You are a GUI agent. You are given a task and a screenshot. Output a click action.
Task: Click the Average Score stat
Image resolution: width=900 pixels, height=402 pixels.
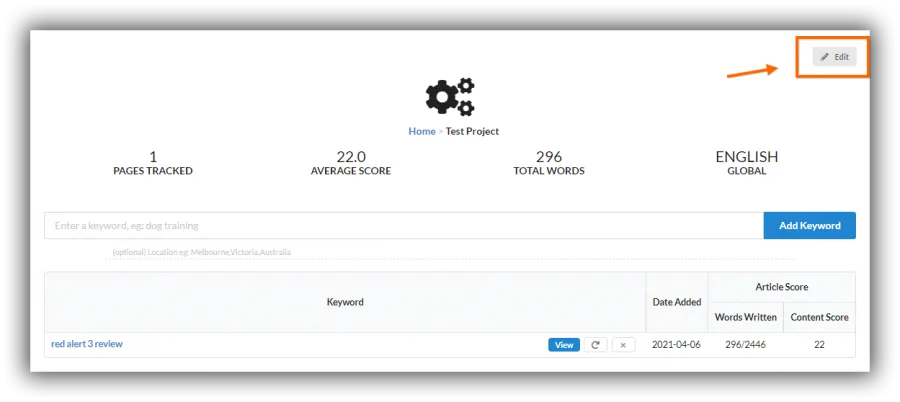[351, 163]
